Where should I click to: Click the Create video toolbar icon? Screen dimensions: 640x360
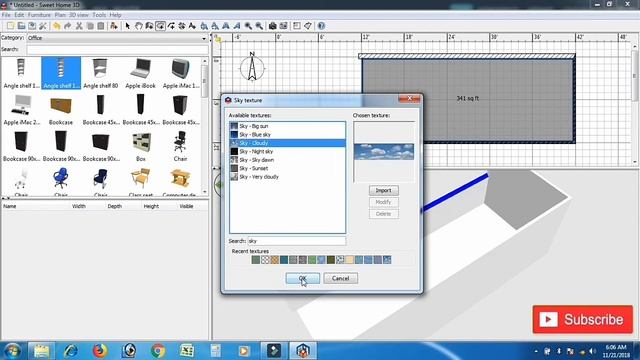coord(283,26)
